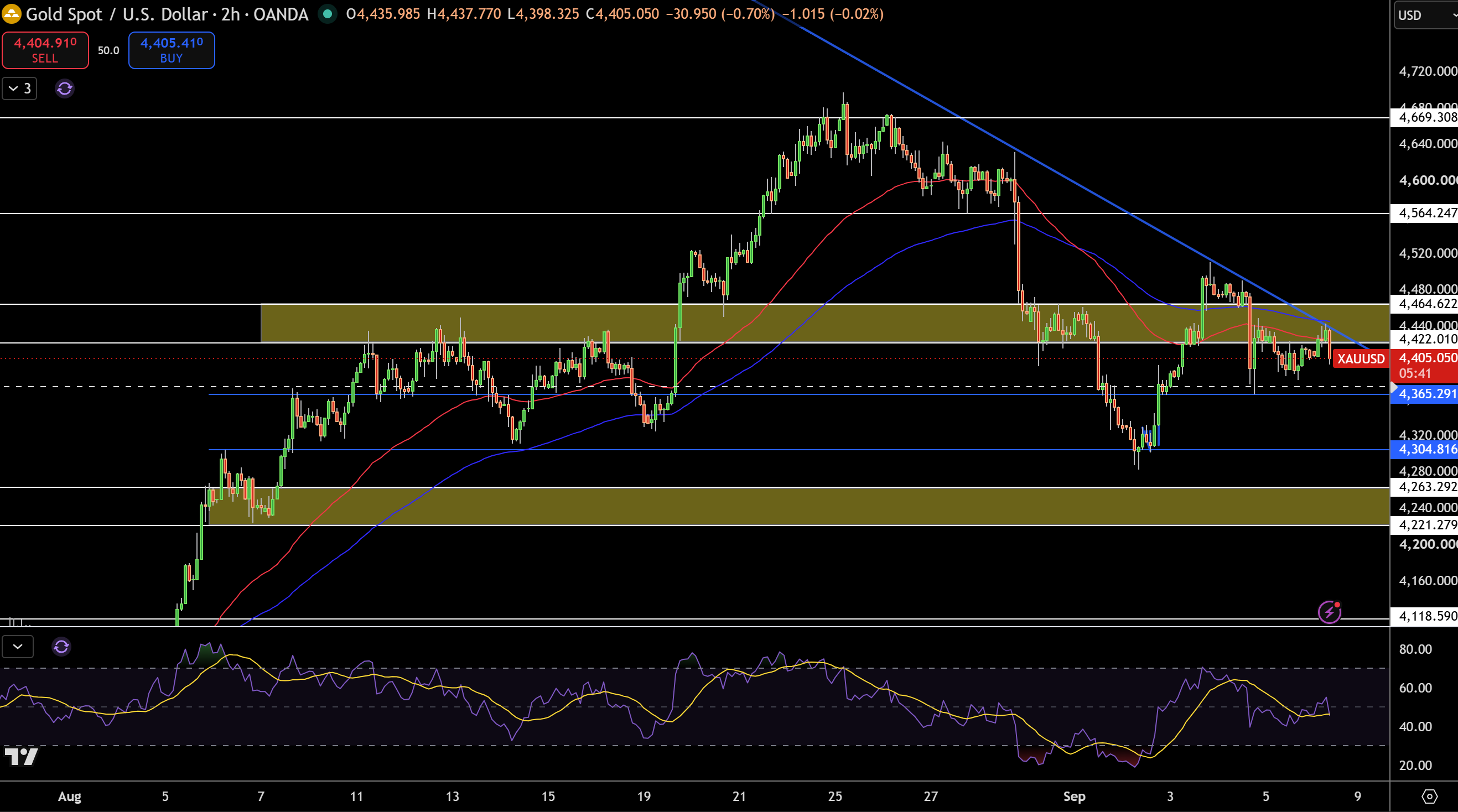
Task: Click the 4,405.410 BUY button
Action: [x=172, y=50]
